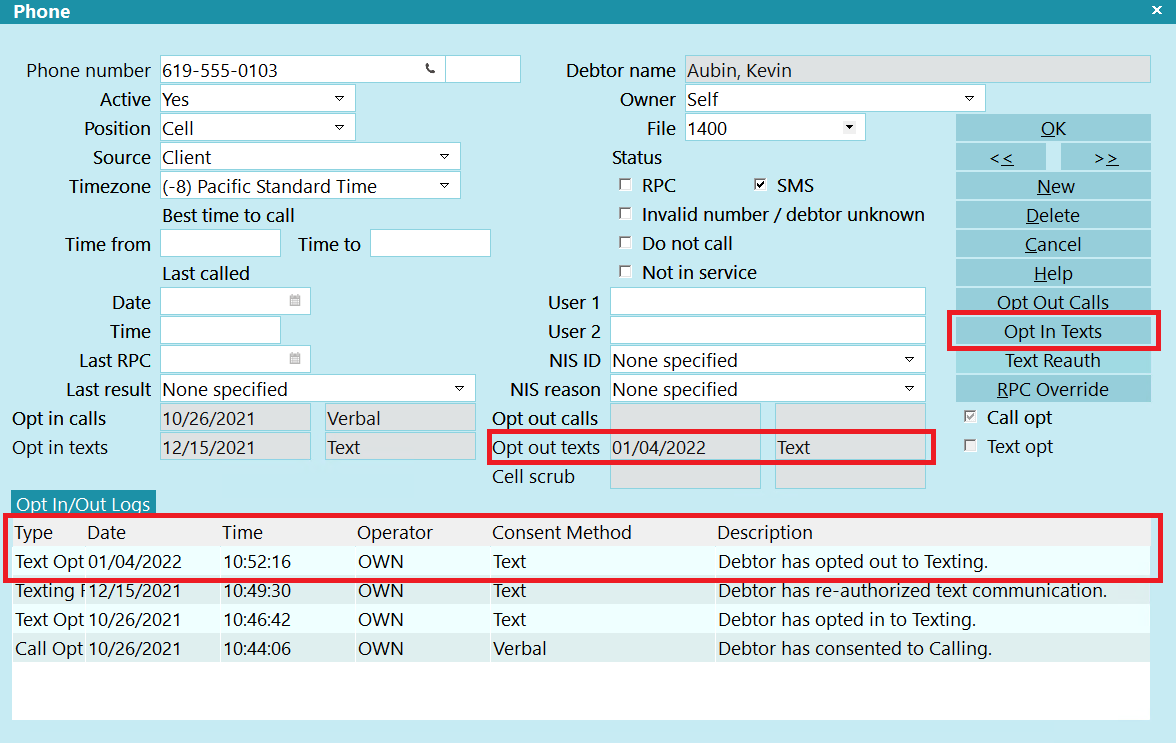Open the NIS ID dropdown
Viewport: 1176px width, 743px height.
click(909, 360)
